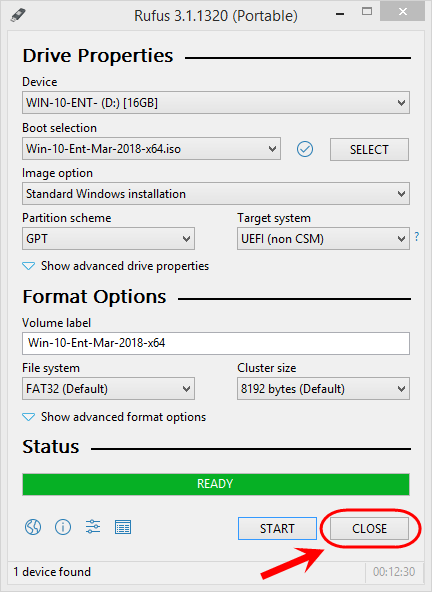Open the Partition scheme GPT dropdown

pyautogui.click(x=108, y=239)
